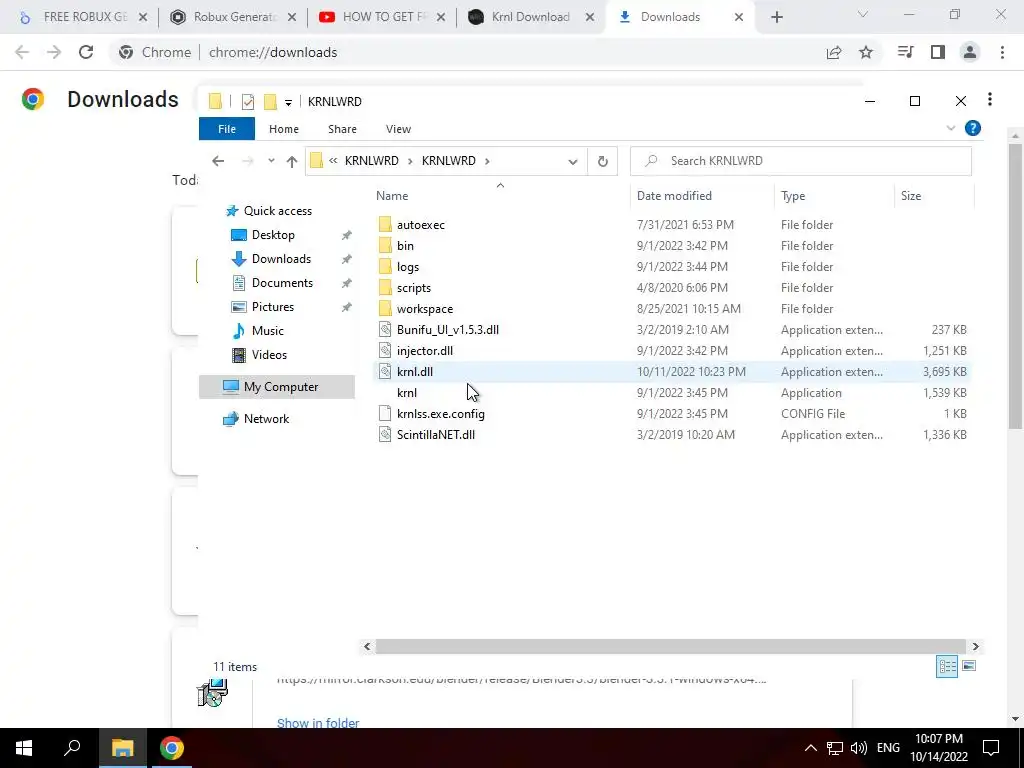Open Home ribbon tab
Viewport: 1024px width, 768px height.
(283, 129)
